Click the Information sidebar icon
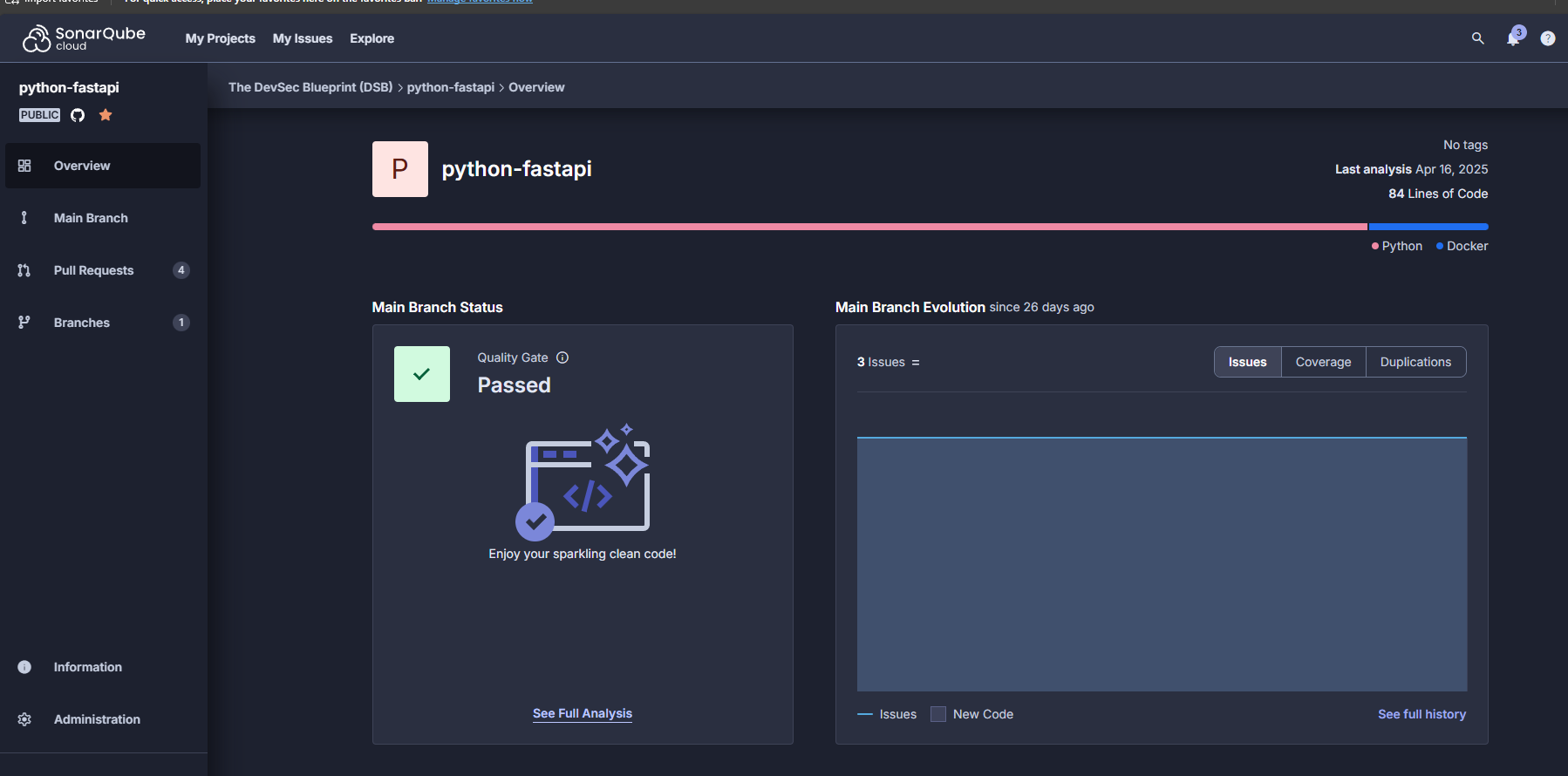This screenshot has width=1568, height=776. click(24, 667)
